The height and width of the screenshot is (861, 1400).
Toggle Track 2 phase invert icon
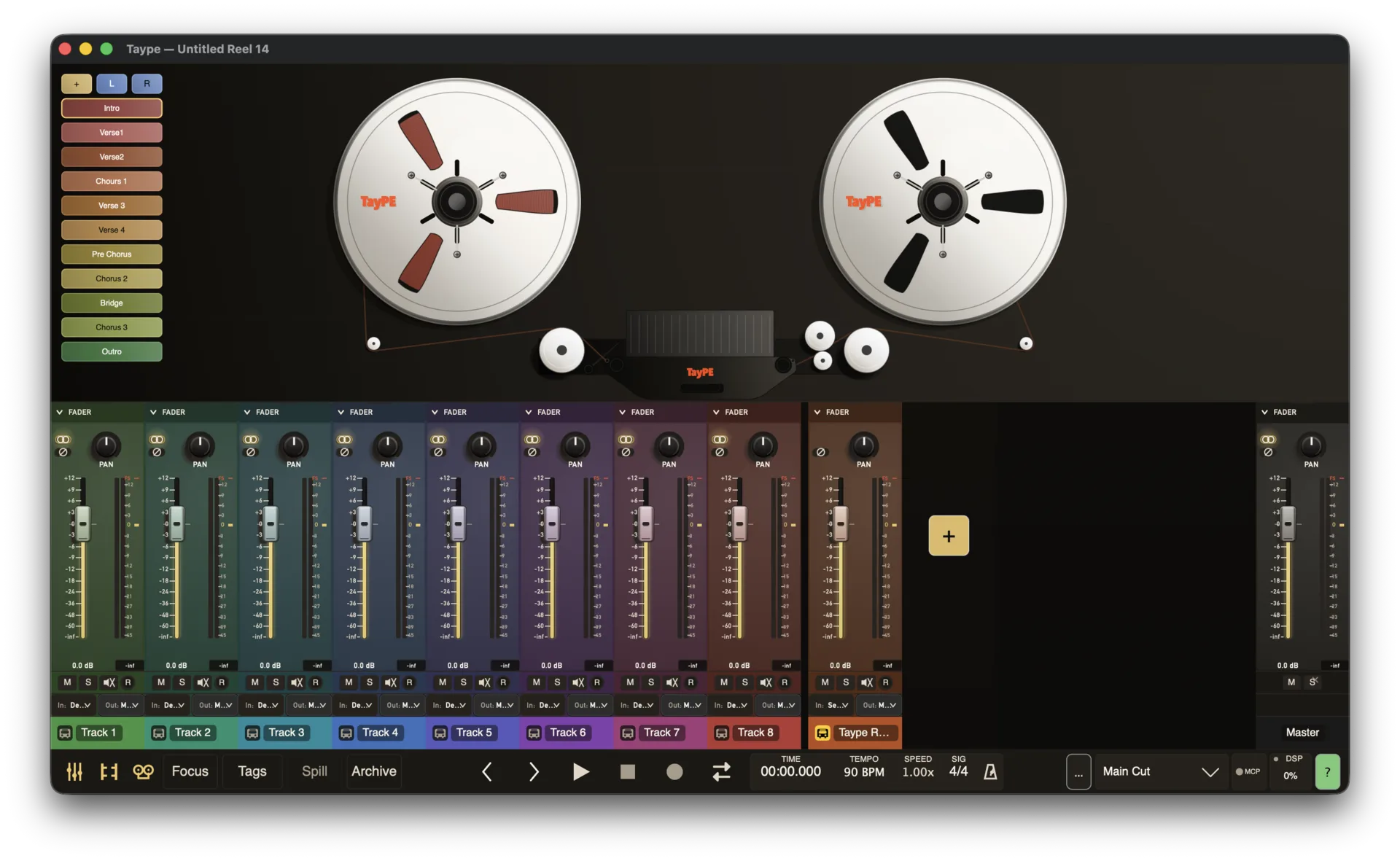click(157, 452)
